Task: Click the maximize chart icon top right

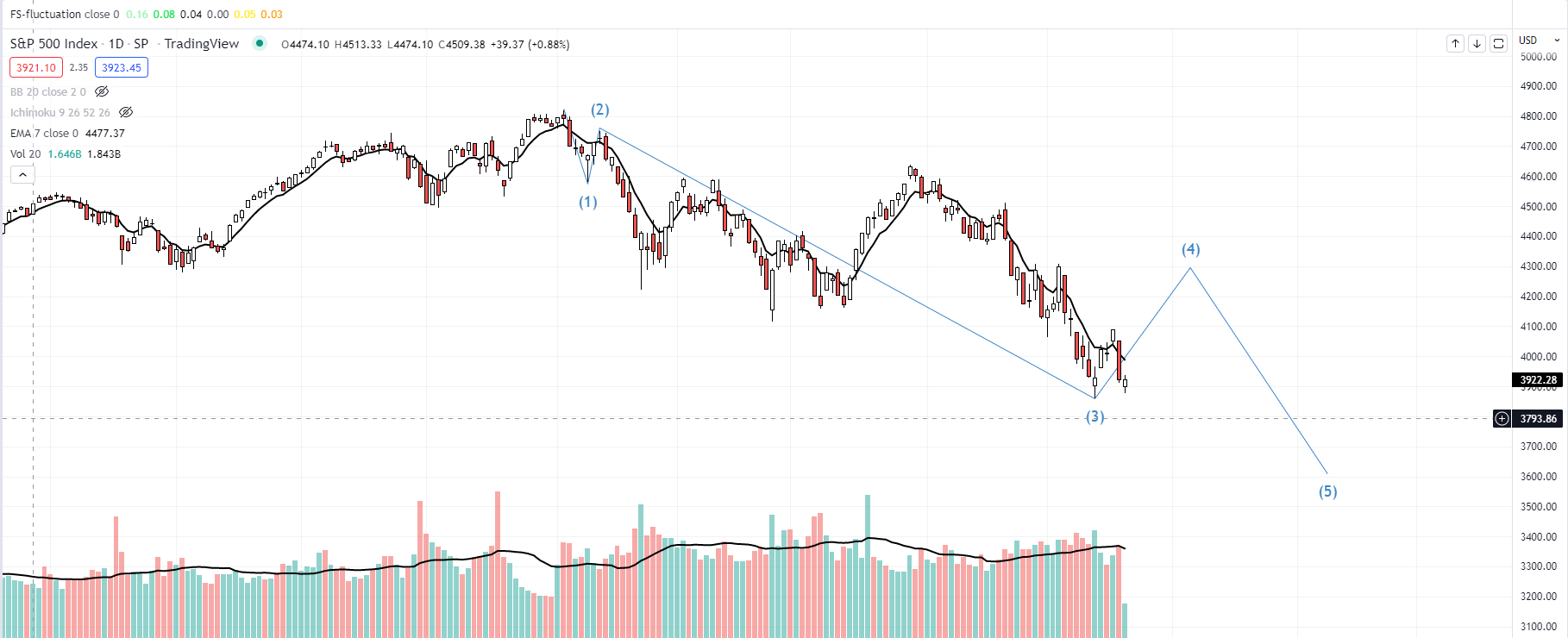Action: point(1499,44)
